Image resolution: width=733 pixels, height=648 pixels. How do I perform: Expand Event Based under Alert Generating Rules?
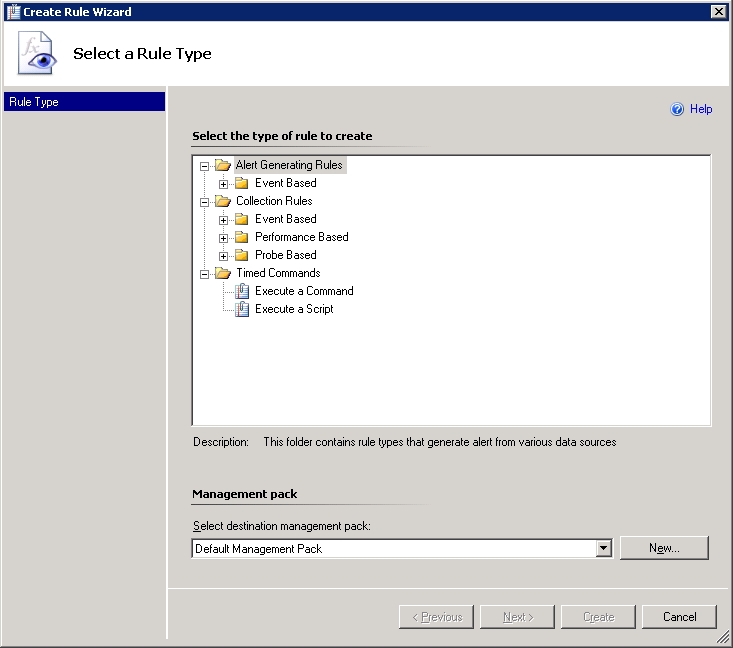[x=223, y=184]
